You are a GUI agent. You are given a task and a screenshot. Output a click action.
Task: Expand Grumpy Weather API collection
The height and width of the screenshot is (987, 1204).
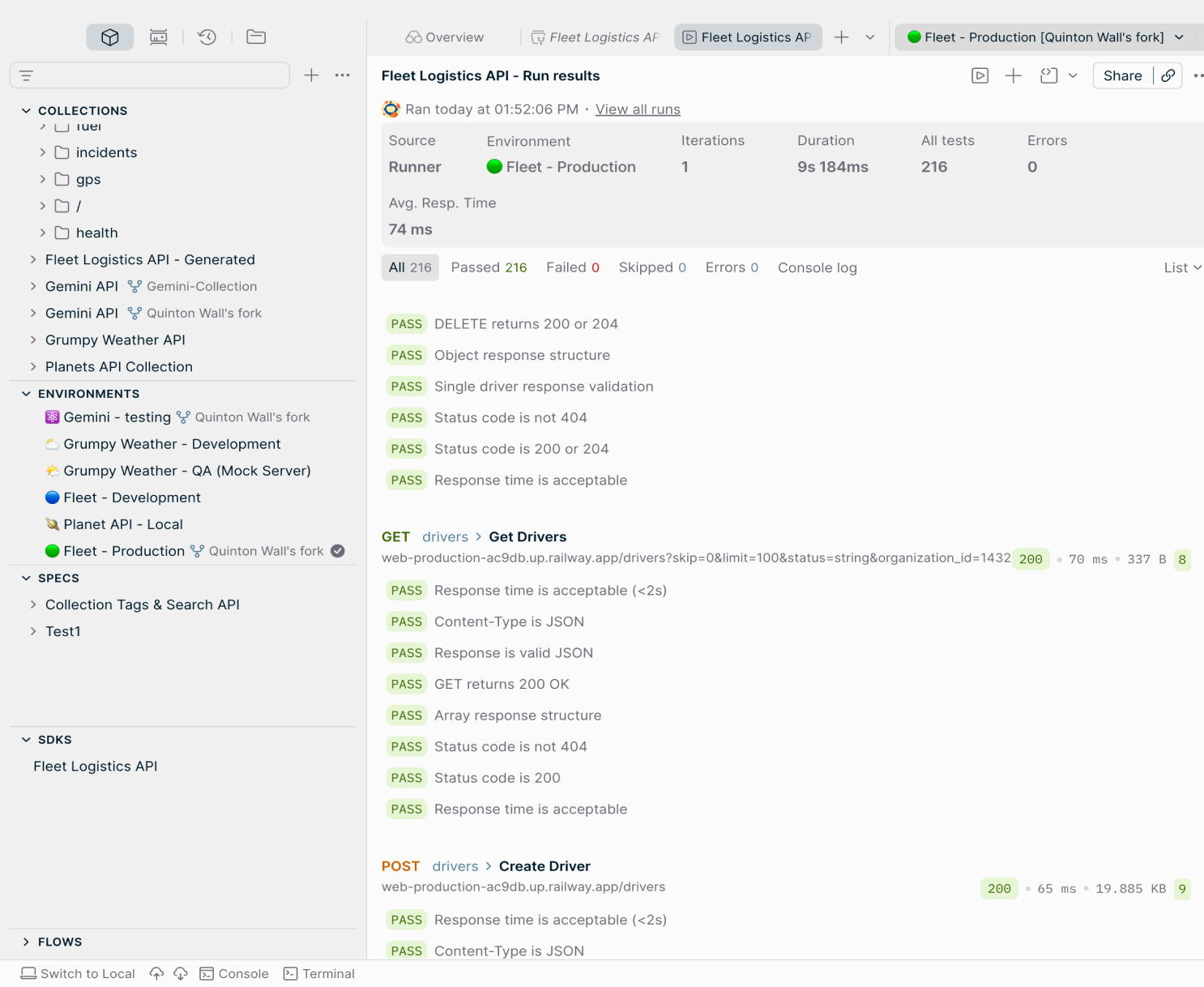[32, 340]
